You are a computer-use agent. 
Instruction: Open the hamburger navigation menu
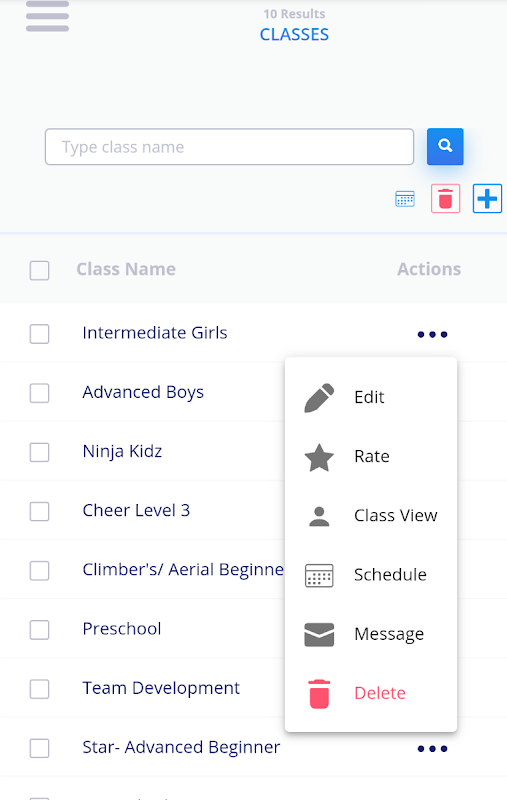tap(47, 16)
